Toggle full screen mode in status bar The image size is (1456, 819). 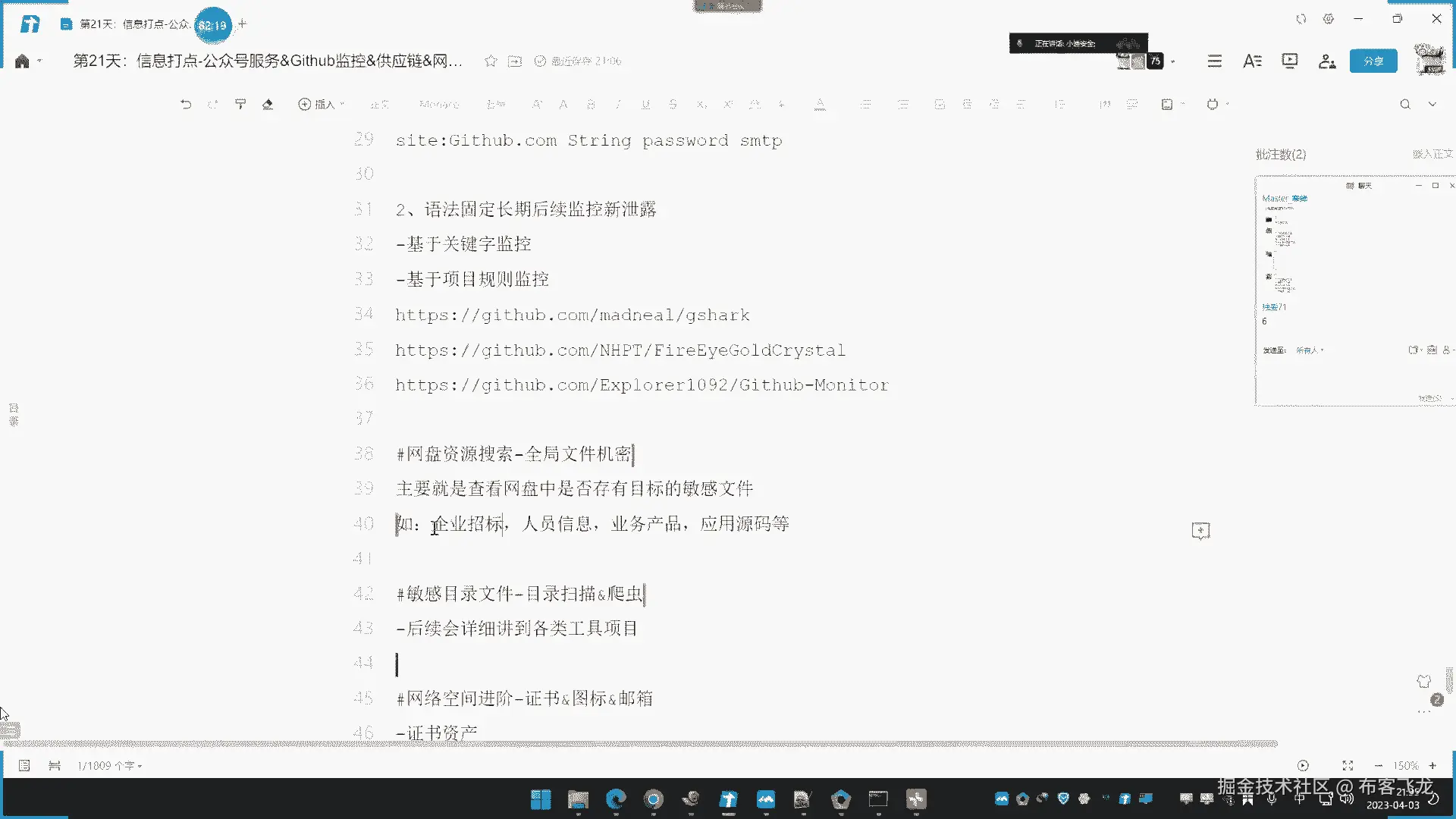pos(1348,766)
